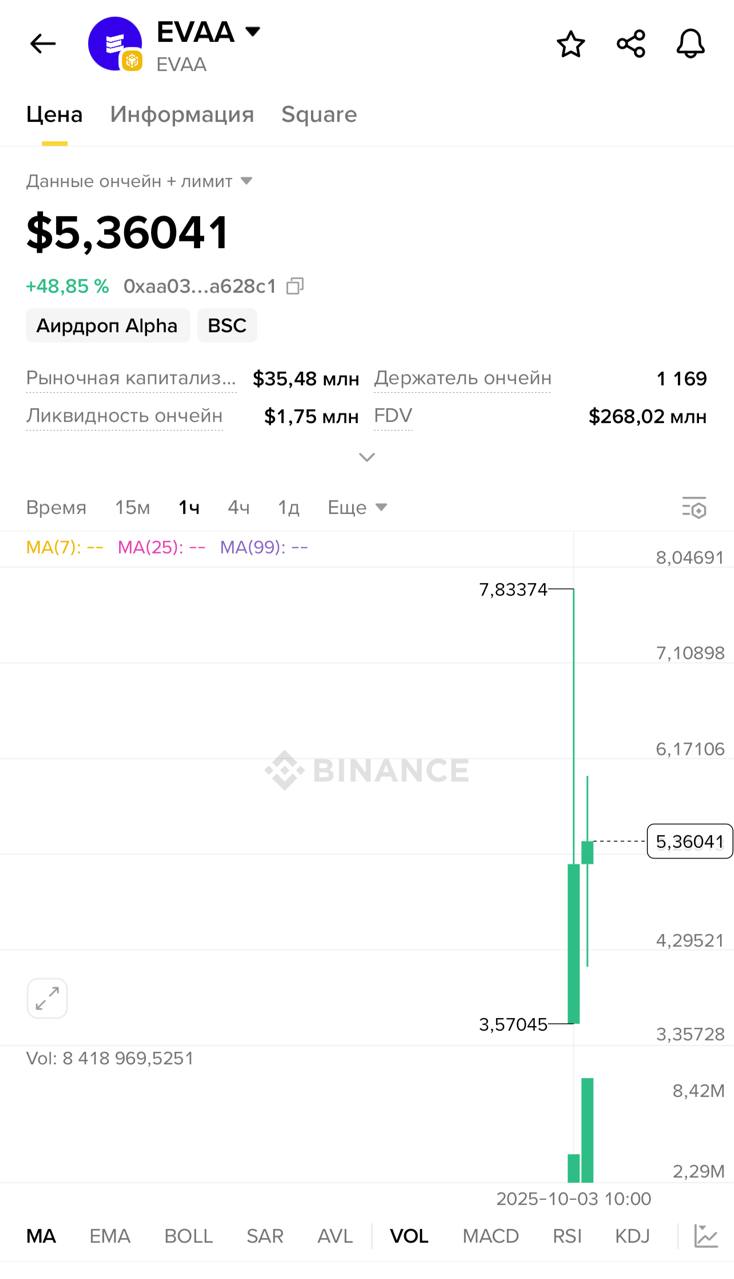
Task: Open the EVAA token selector dropdown
Action: 253,32
